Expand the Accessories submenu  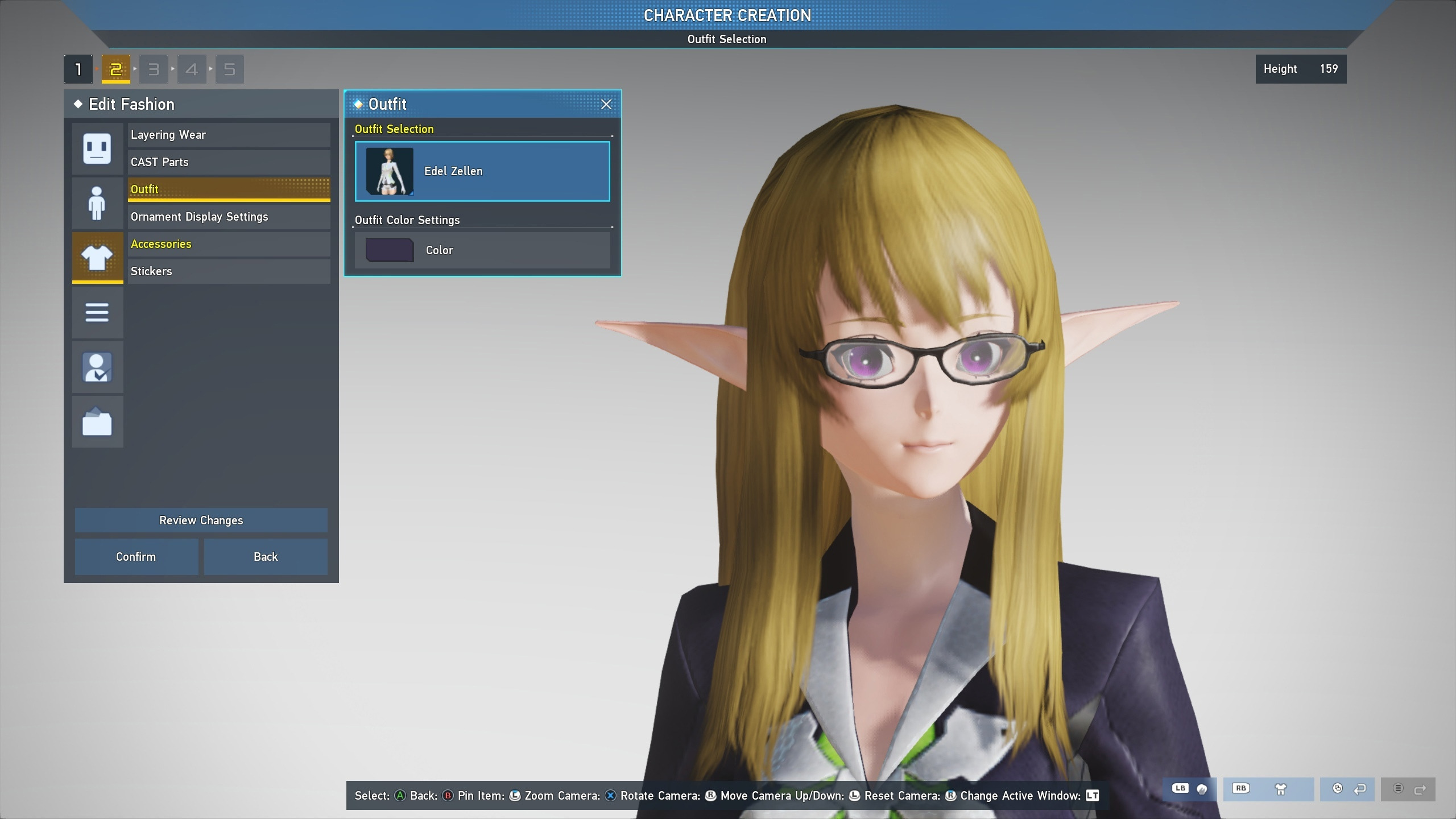click(229, 244)
